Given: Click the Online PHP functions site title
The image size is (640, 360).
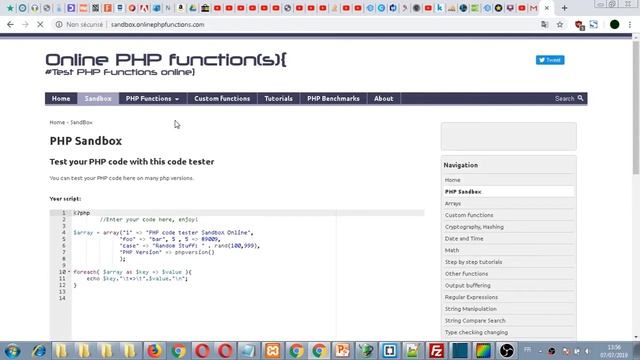Looking at the screenshot, I should tap(166, 60).
